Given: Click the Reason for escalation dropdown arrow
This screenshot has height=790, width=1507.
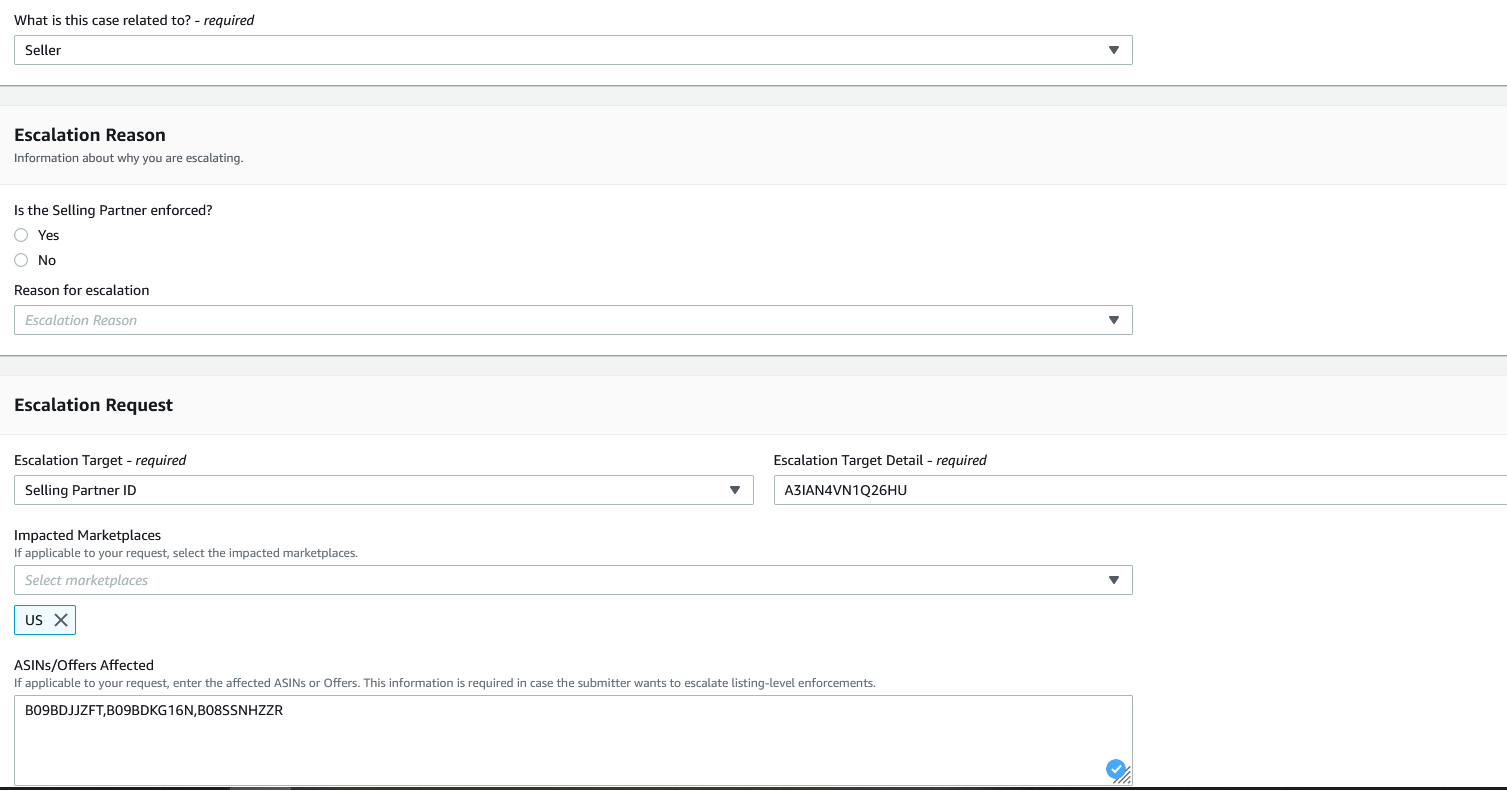Looking at the screenshot, I should 1114,320.
